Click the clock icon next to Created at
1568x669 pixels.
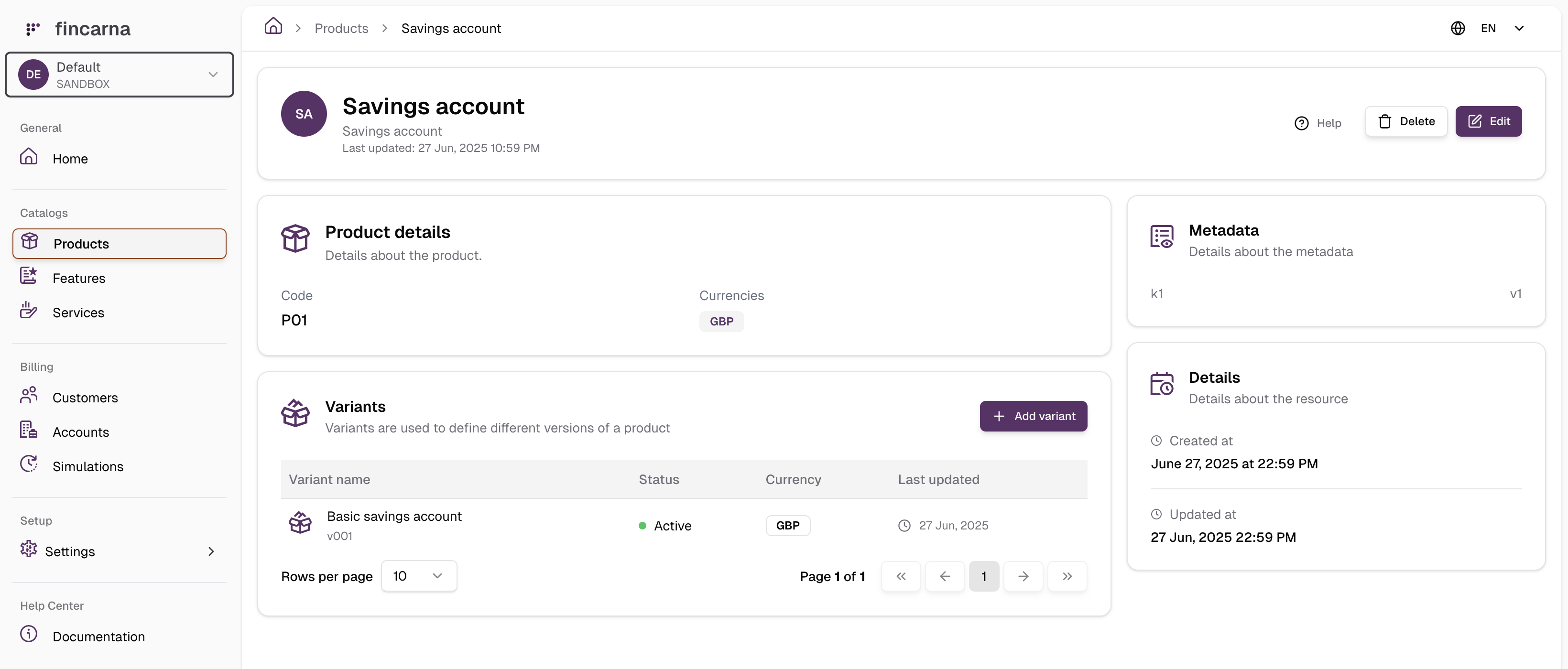tap(1156, 440)
